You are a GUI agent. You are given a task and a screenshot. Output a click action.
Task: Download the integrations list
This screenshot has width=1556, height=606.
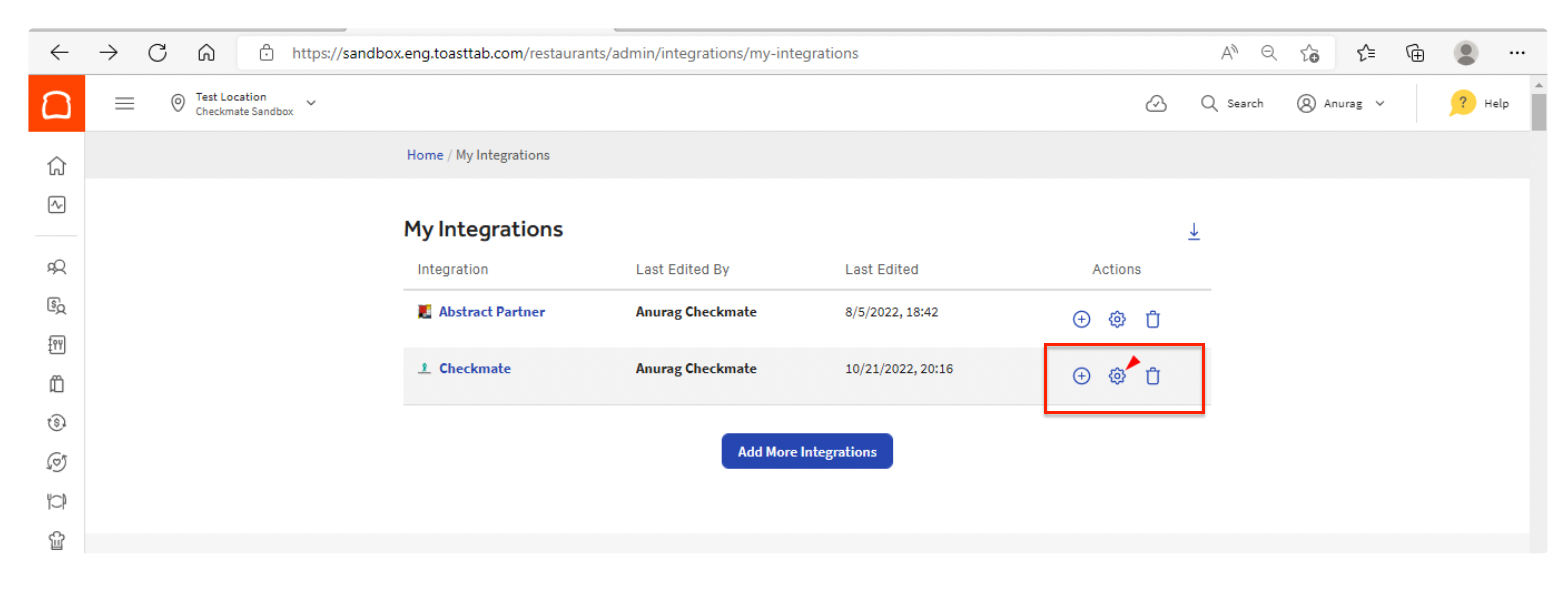click(1193, 232)
